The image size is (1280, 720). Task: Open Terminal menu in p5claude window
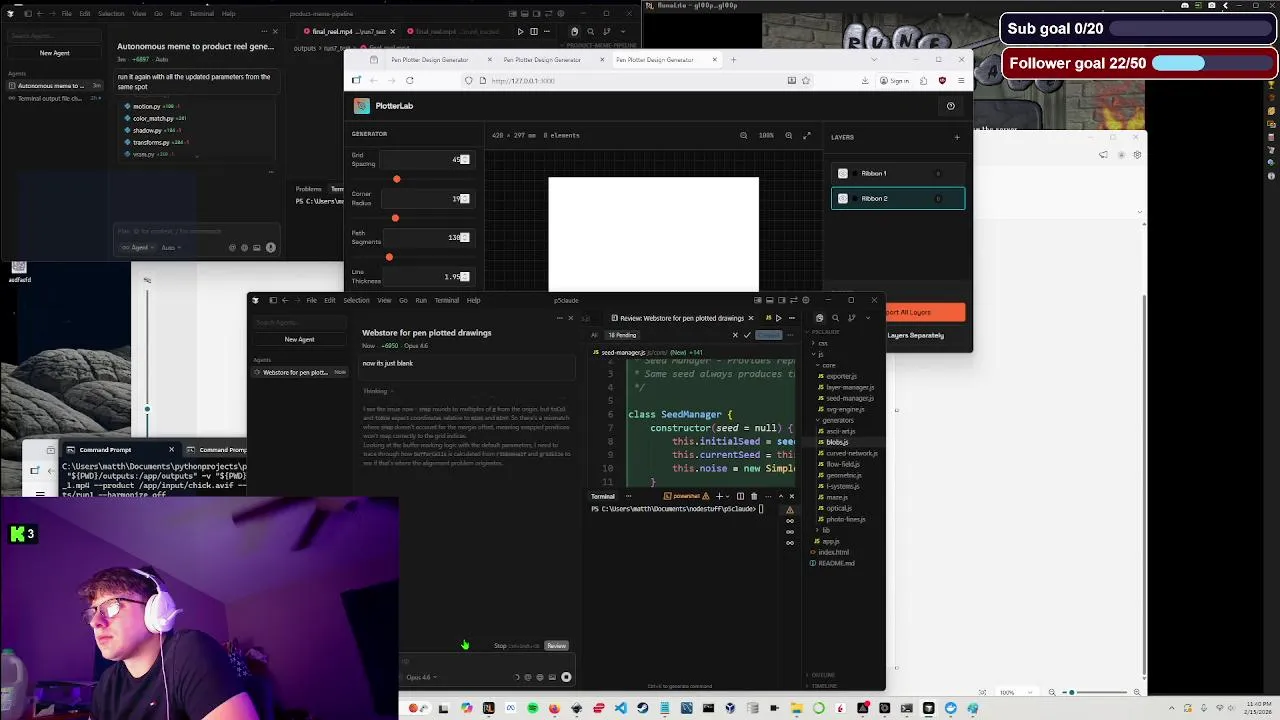coord(447,300)
